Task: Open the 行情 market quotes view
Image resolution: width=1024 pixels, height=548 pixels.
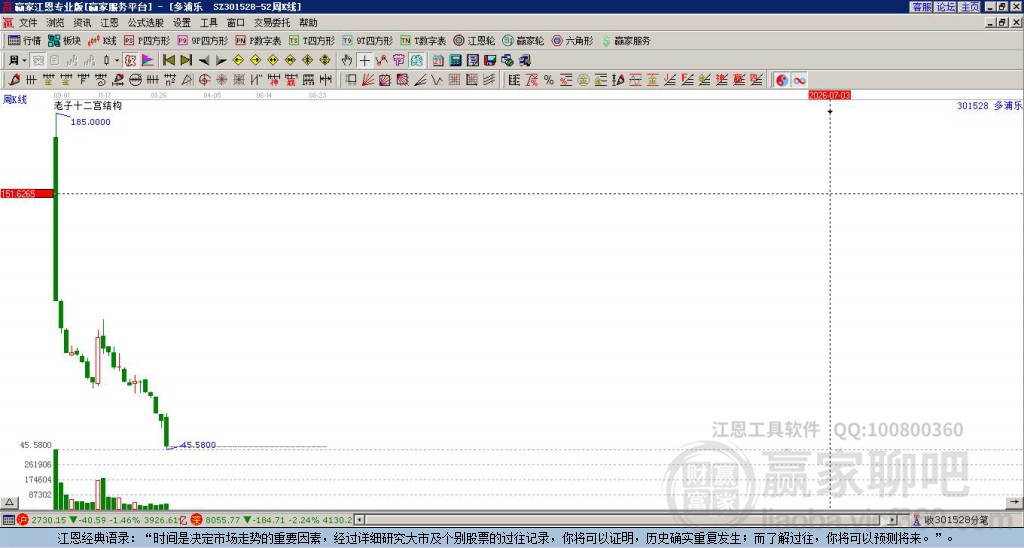Action: [x=24, y=40]
